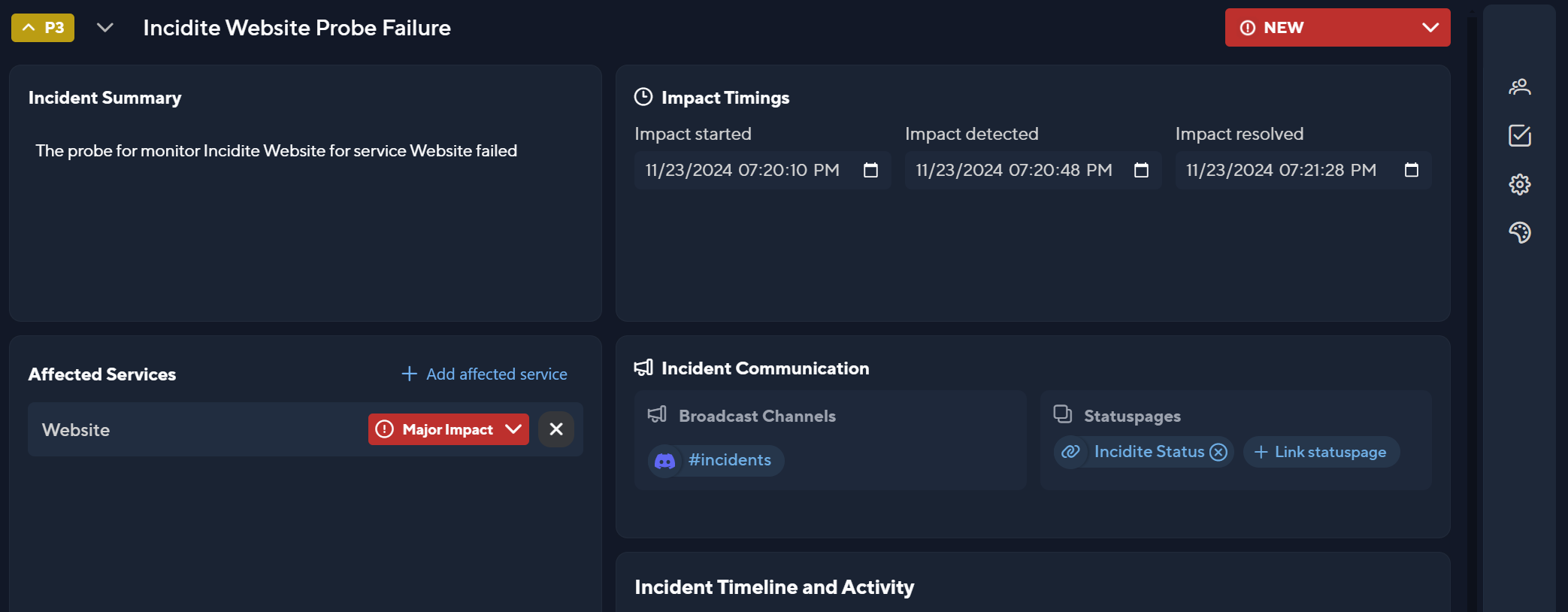The height and width of the screenshot is (612, 1568).
Task: Edit the Impact resolved date field
Action: [1304, 170]
